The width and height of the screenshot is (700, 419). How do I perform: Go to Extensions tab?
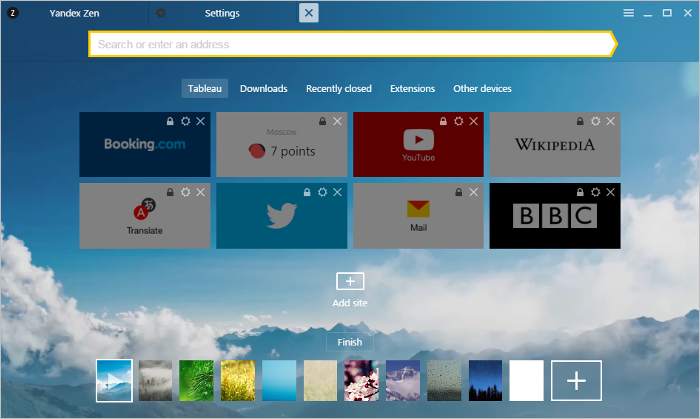click(x=412, y=88)
